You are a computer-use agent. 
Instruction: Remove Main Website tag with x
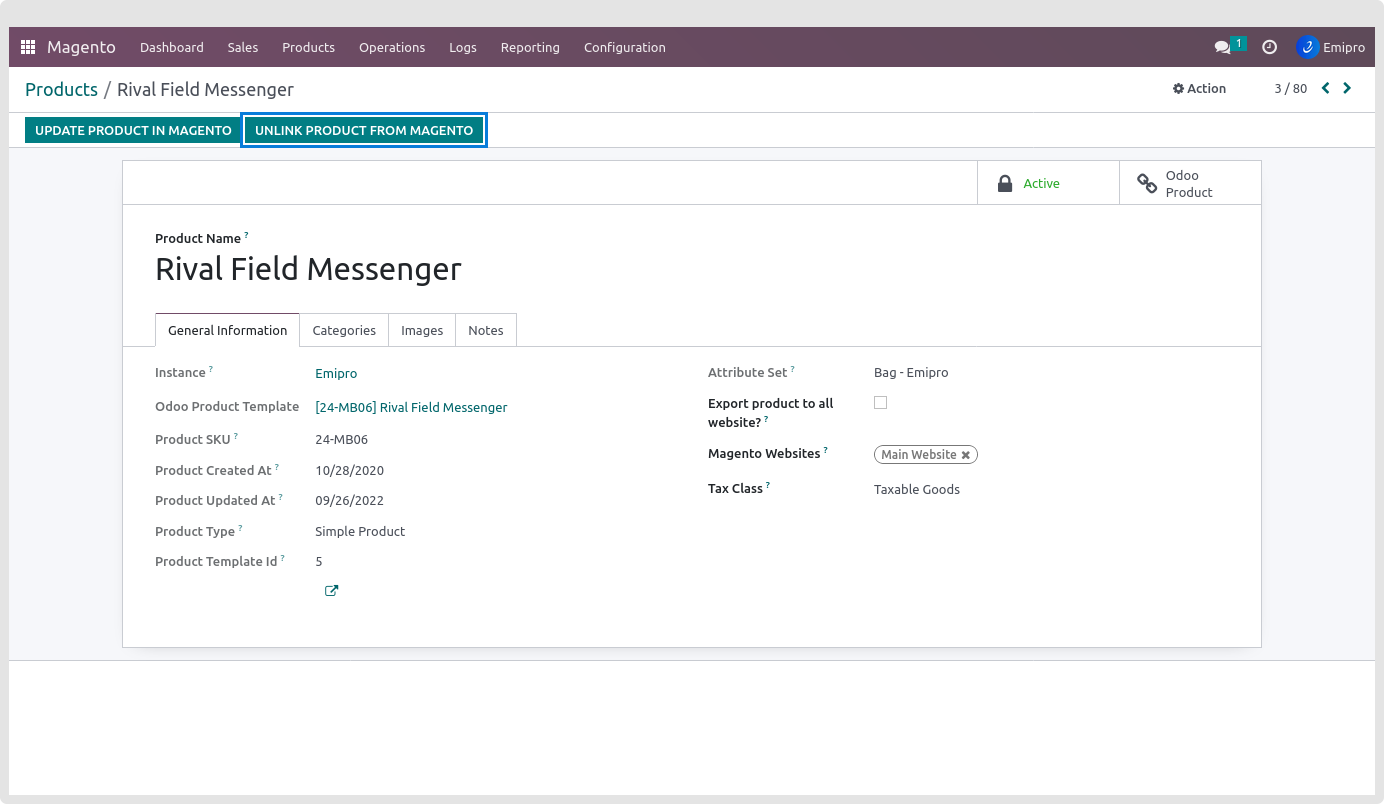pos(966,455)
